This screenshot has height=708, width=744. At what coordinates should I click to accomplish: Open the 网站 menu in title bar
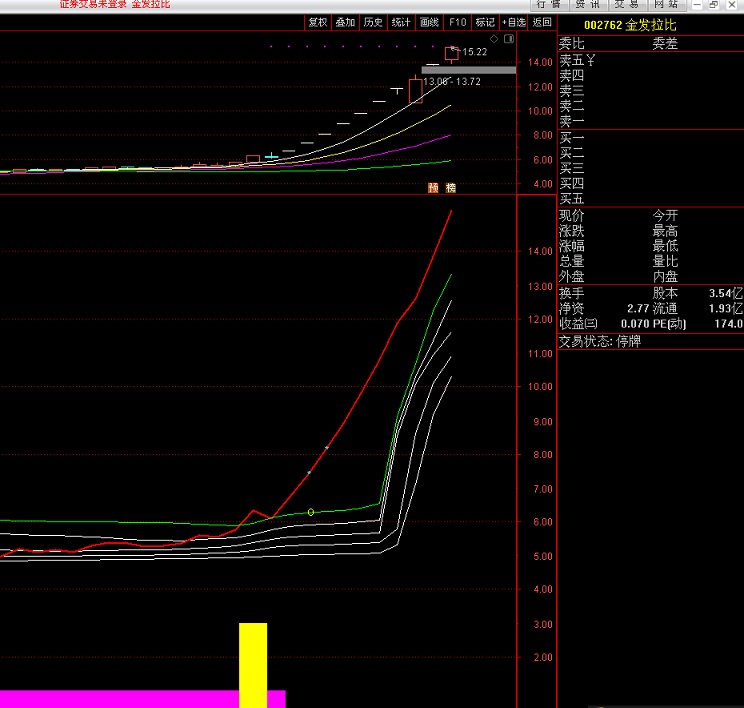pyautogui.click(x=666, y=4)
